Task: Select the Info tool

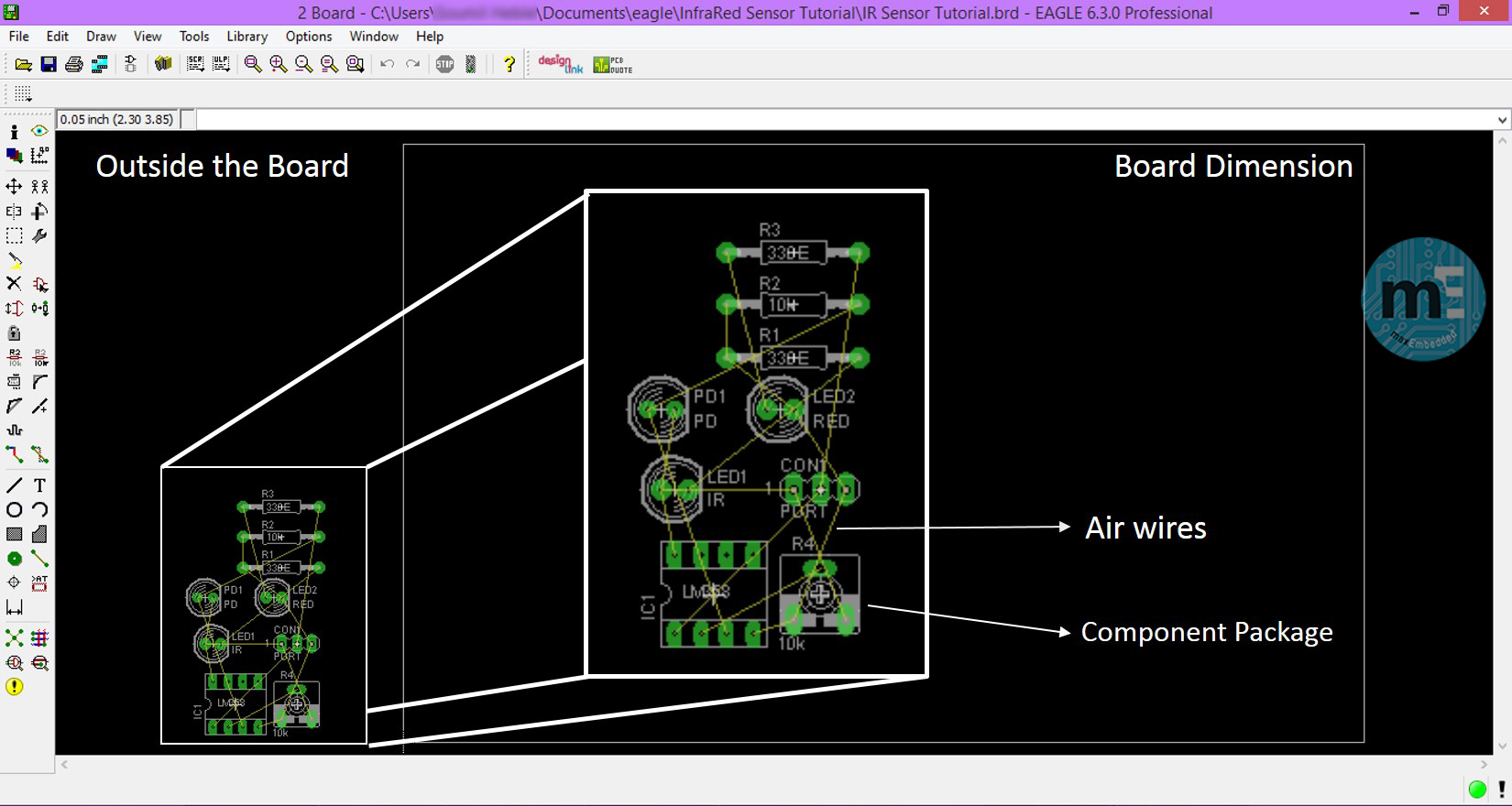Action: pyautogui.click(x=14, y=132)
